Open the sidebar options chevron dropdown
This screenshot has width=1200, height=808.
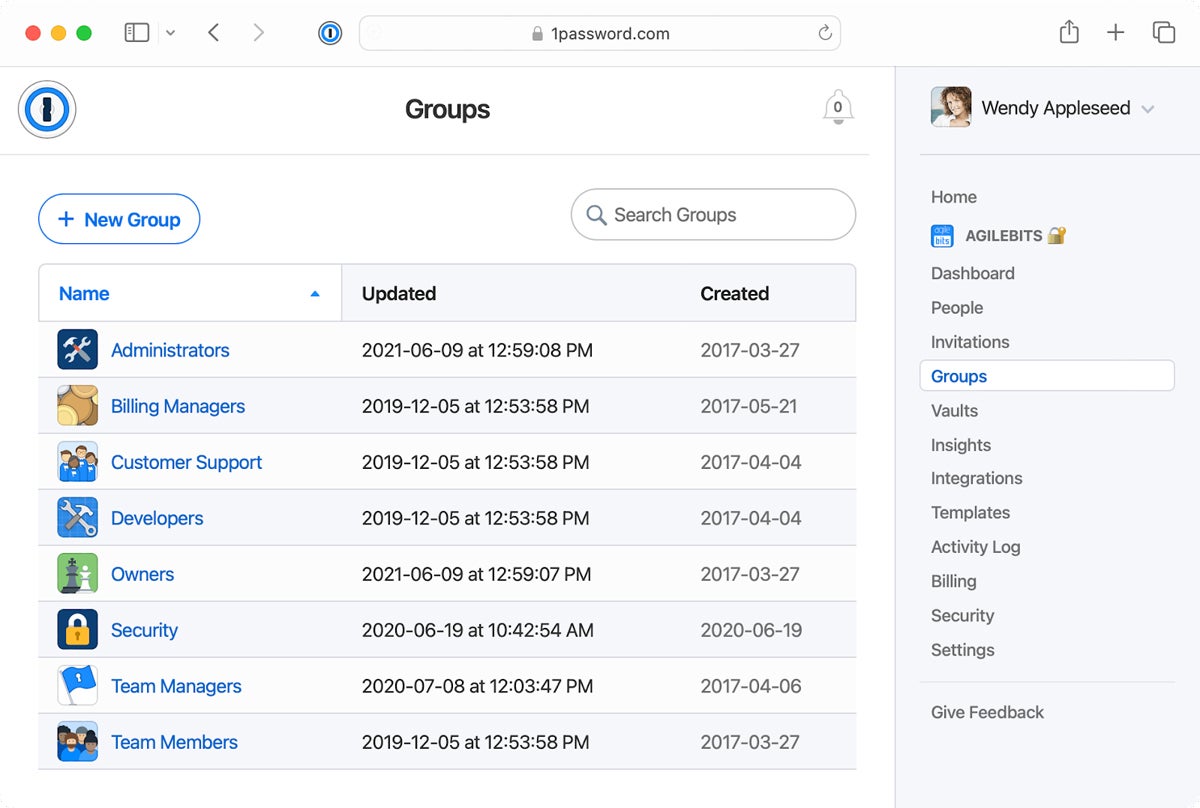point(170,33)
